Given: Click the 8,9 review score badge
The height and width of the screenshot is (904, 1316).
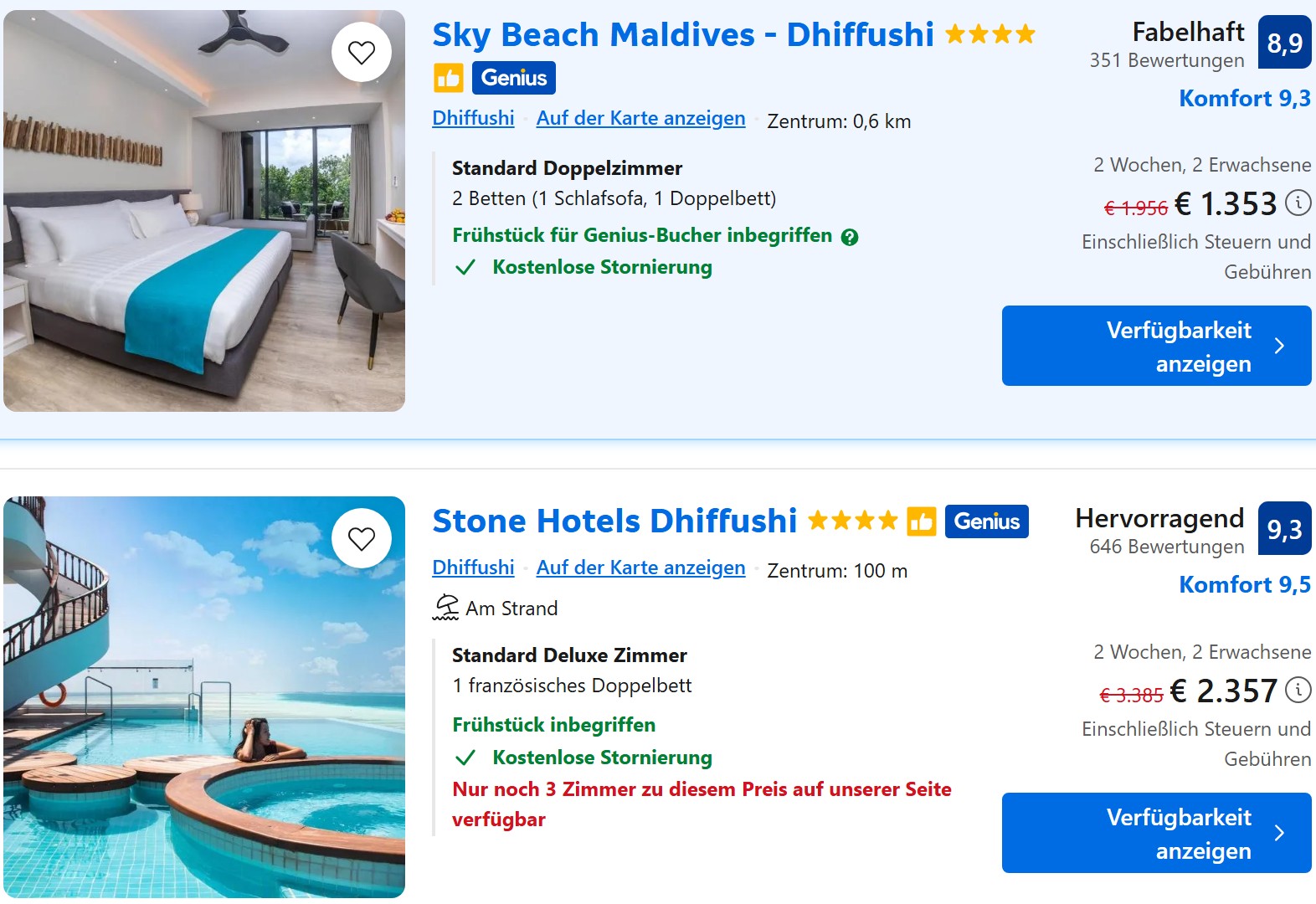Looking at the screenshot, I should coord(1285,42).
